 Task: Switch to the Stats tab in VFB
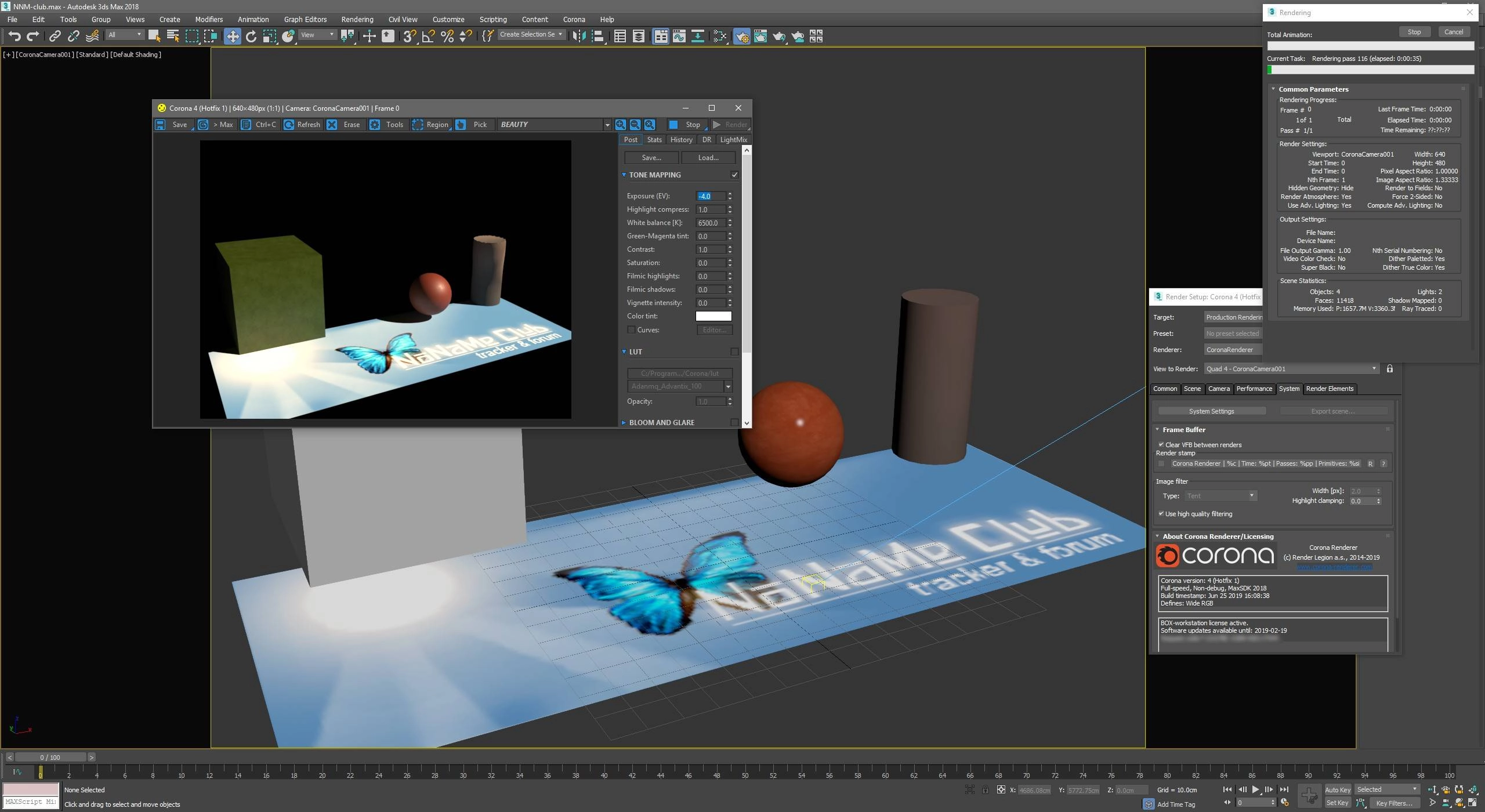pyautogui.click(x=654, y=140)
